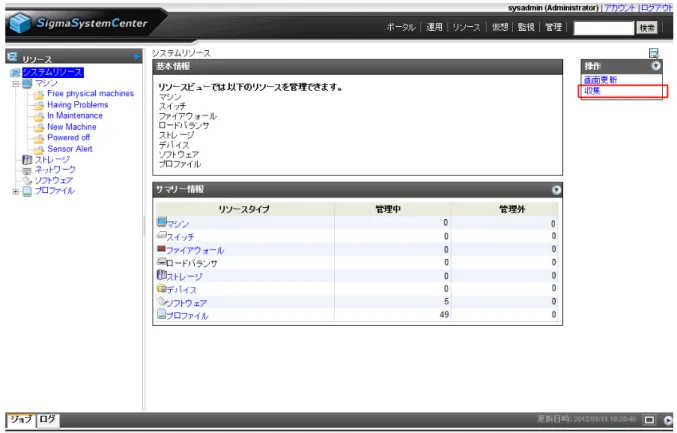Switch to the ログ tab
The width and height of the screenshot is (677, 433).
48,420
